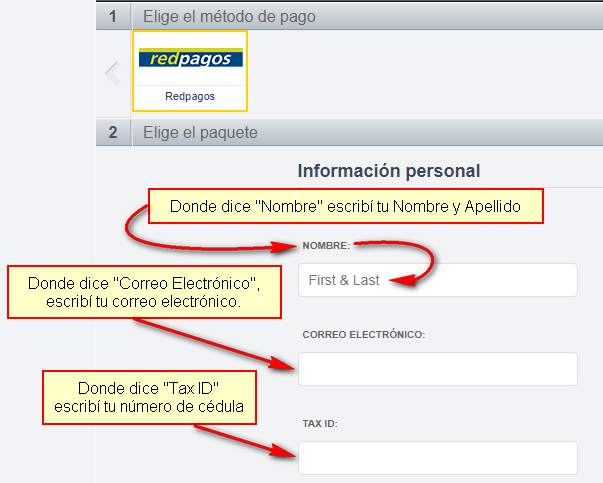Click the step number 2 badge
The height and width of the screenshot is (483, 603).
[113, 132]
